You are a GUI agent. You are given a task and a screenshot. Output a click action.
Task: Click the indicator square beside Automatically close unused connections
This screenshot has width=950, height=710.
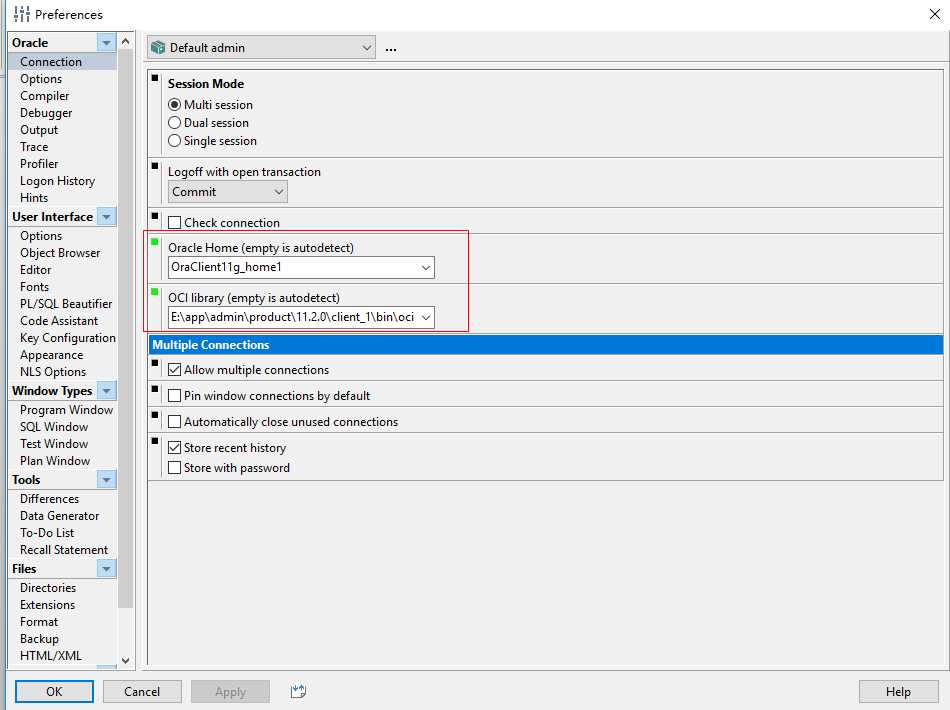tap(154, 415)
